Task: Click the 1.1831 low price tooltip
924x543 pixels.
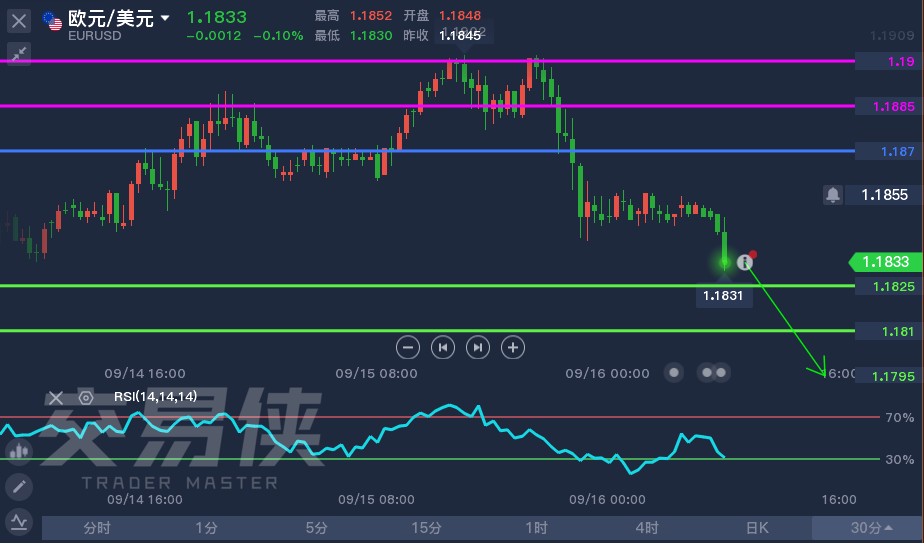Action: pos(724,297)
